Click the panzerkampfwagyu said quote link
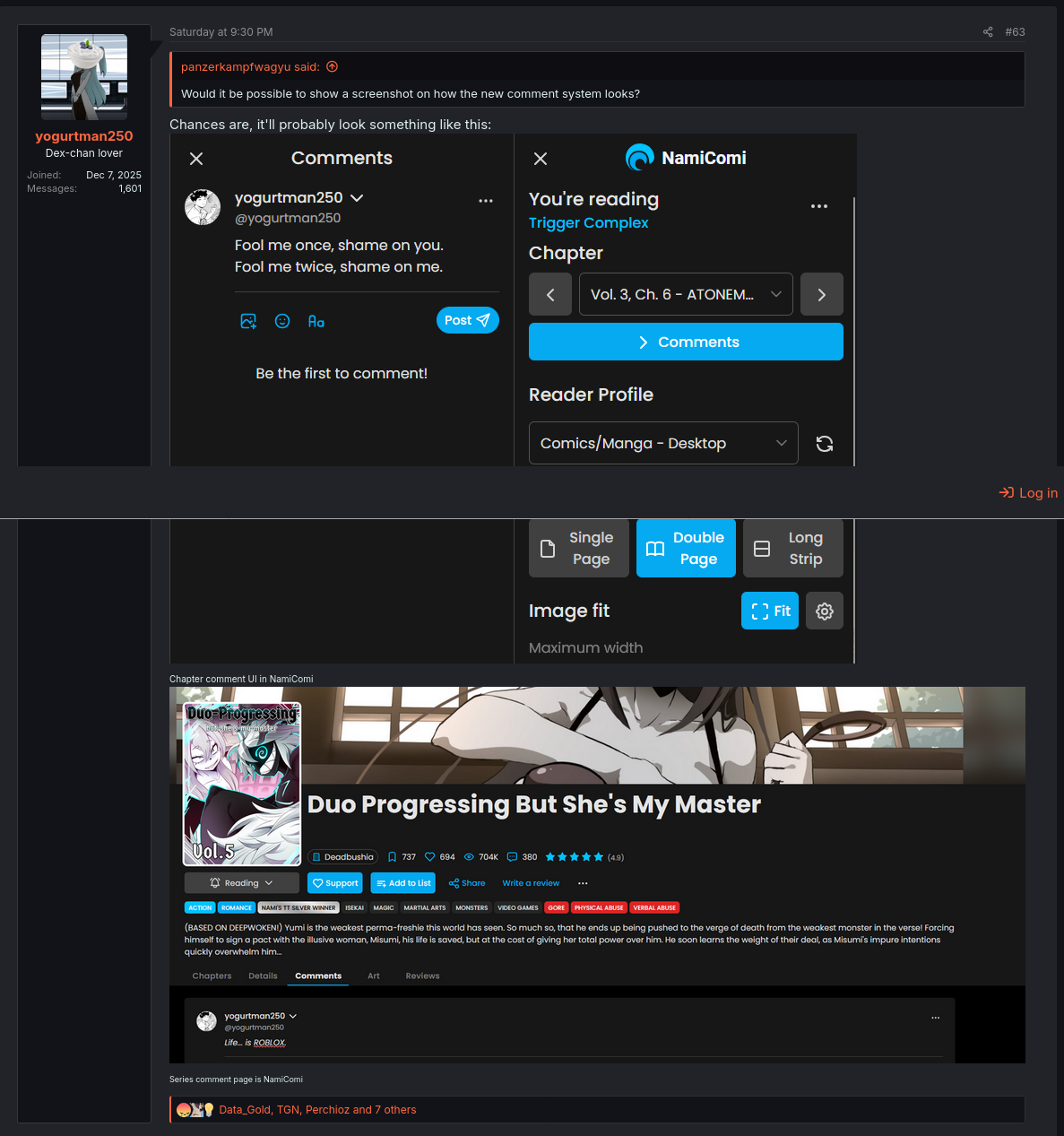The image size is (1064, 1136). (x=250, y=66)
